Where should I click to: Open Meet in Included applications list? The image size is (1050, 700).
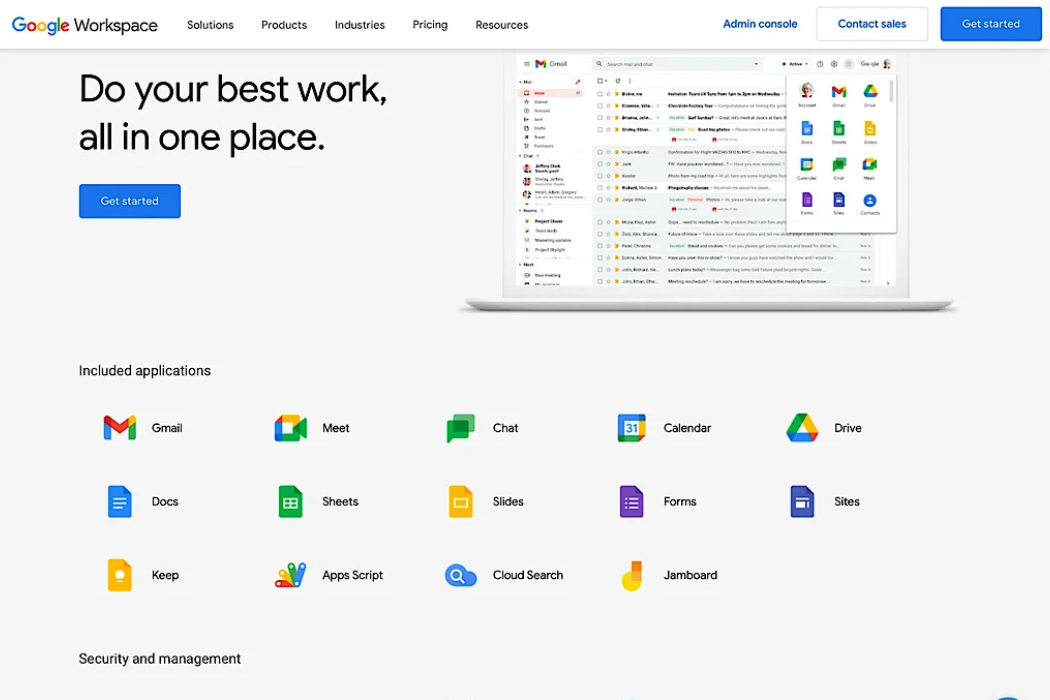pos(312,427)
